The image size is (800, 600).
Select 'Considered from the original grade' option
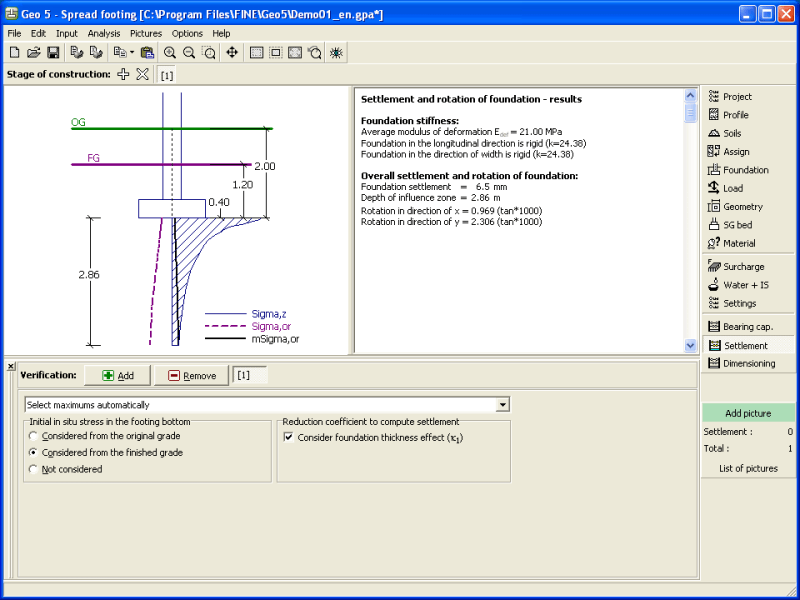coord(35,436)
